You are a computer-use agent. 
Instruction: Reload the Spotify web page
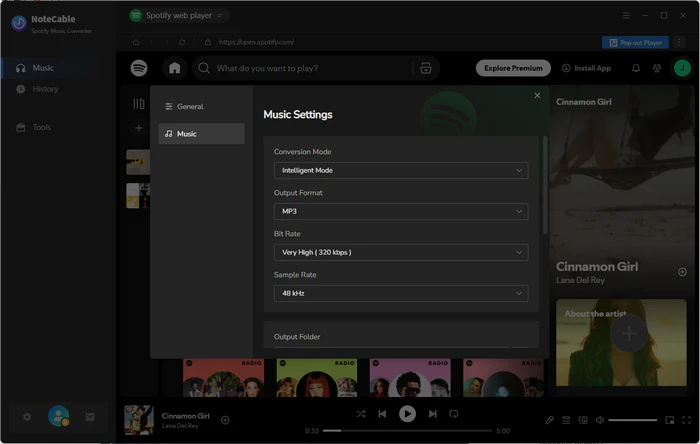click(x=182, y=42)
